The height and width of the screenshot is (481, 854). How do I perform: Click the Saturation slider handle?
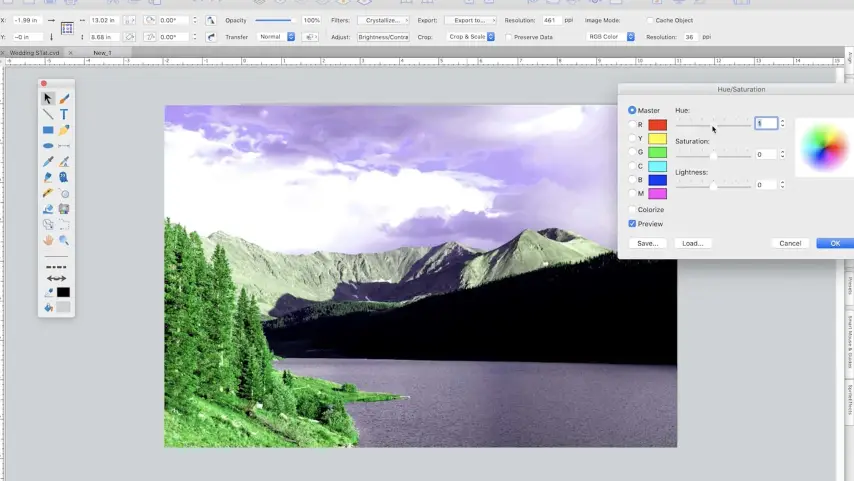pos(713,155)
